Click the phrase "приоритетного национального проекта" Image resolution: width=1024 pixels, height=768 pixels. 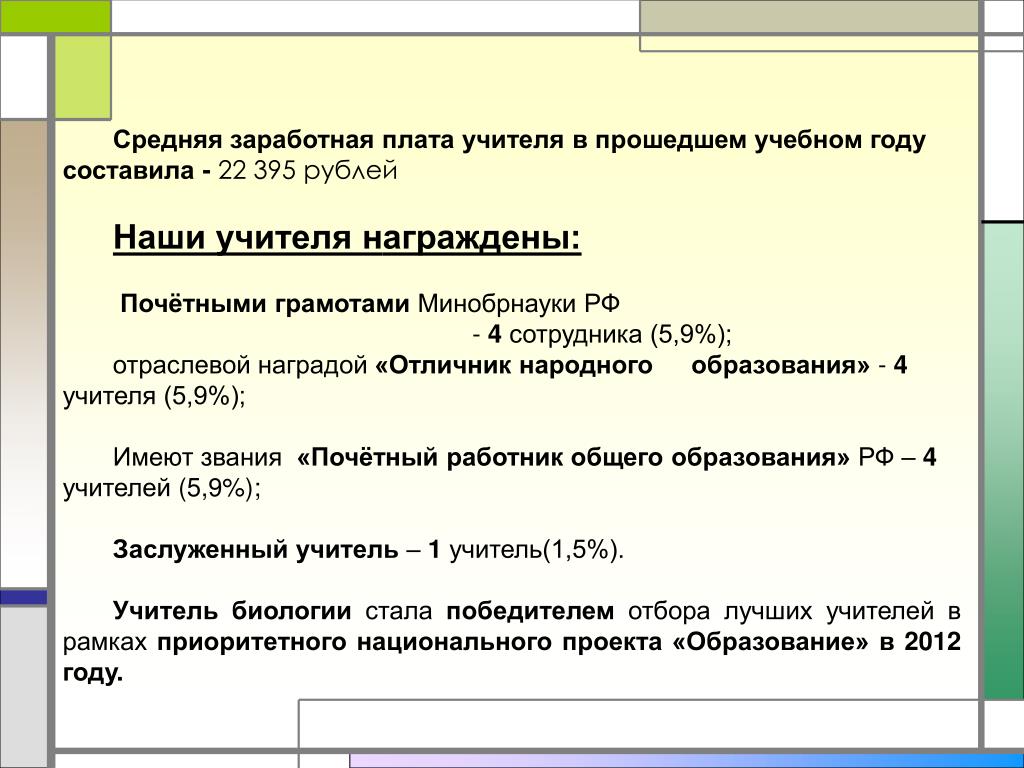[x=409, y=643]
